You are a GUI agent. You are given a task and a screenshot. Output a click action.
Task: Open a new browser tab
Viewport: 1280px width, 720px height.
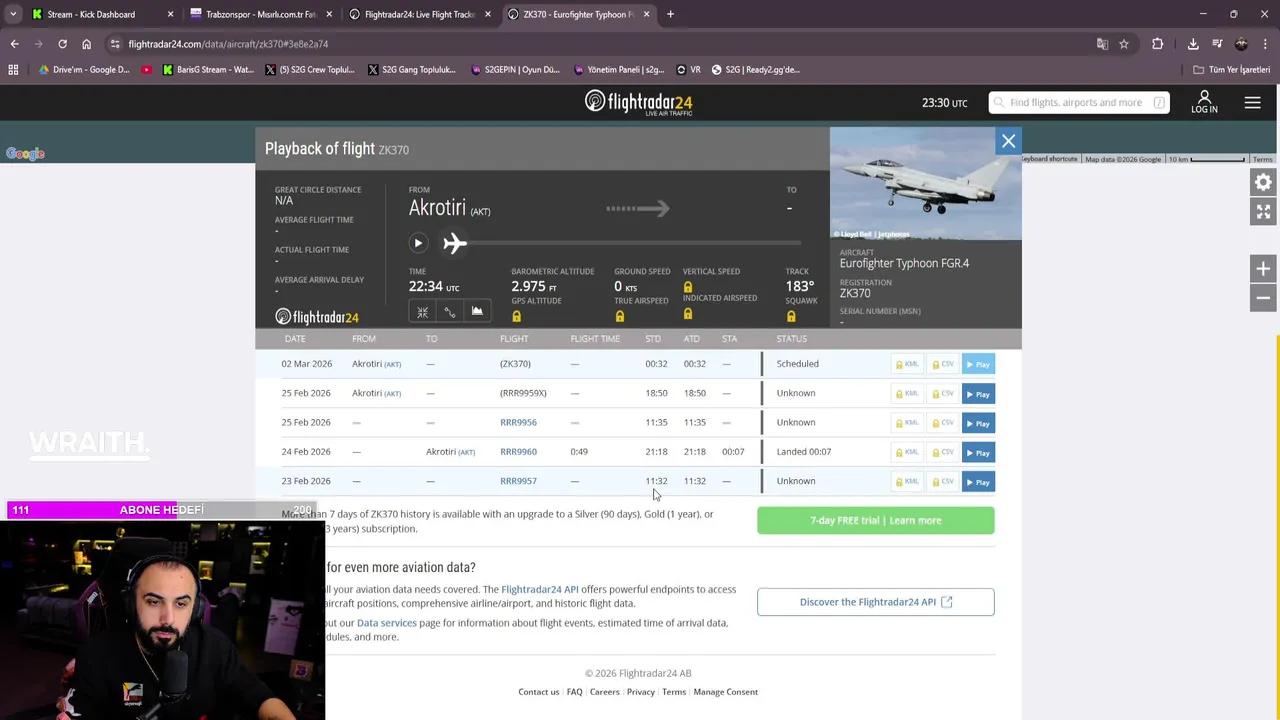670,14
